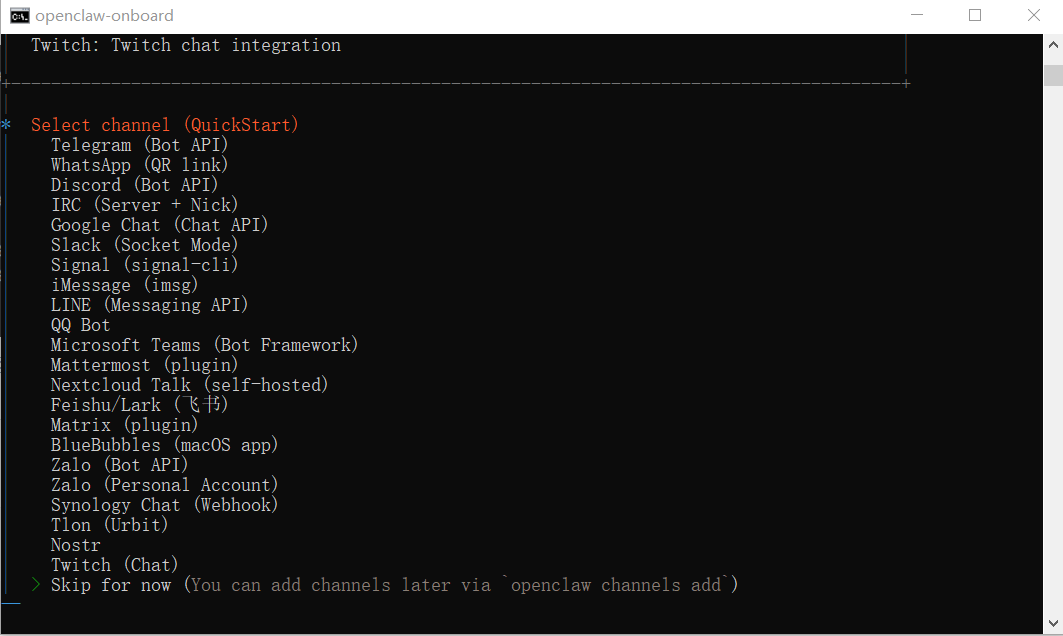1063x636 pixels.
Task: Choose Nextcloud Talk (self-hosted) option
Action: tap(190, 385)
